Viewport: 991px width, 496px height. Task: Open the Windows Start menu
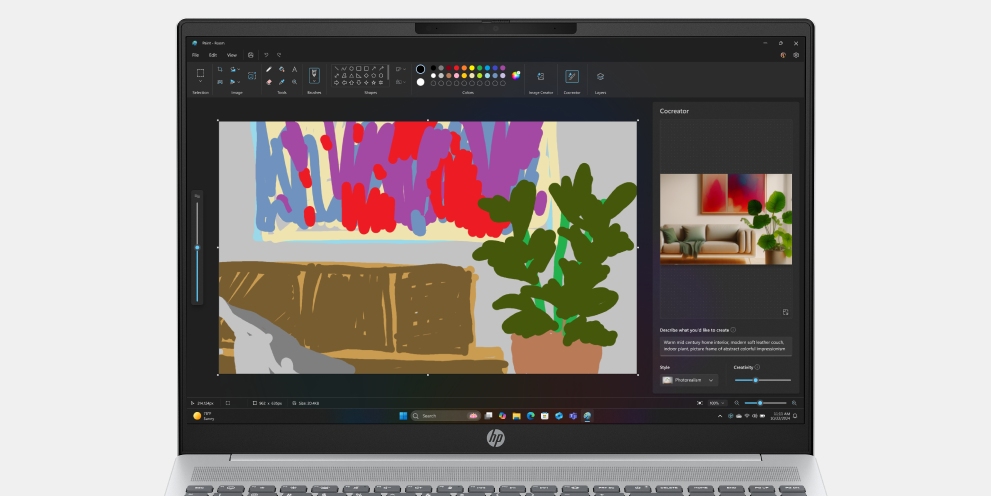click(403, 416)
